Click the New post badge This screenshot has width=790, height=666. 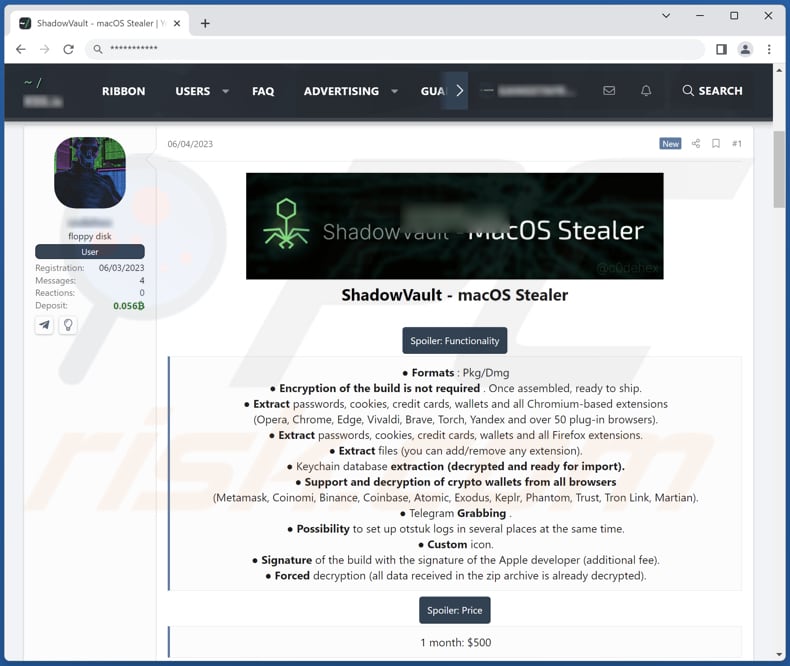[x=670, y=144]
